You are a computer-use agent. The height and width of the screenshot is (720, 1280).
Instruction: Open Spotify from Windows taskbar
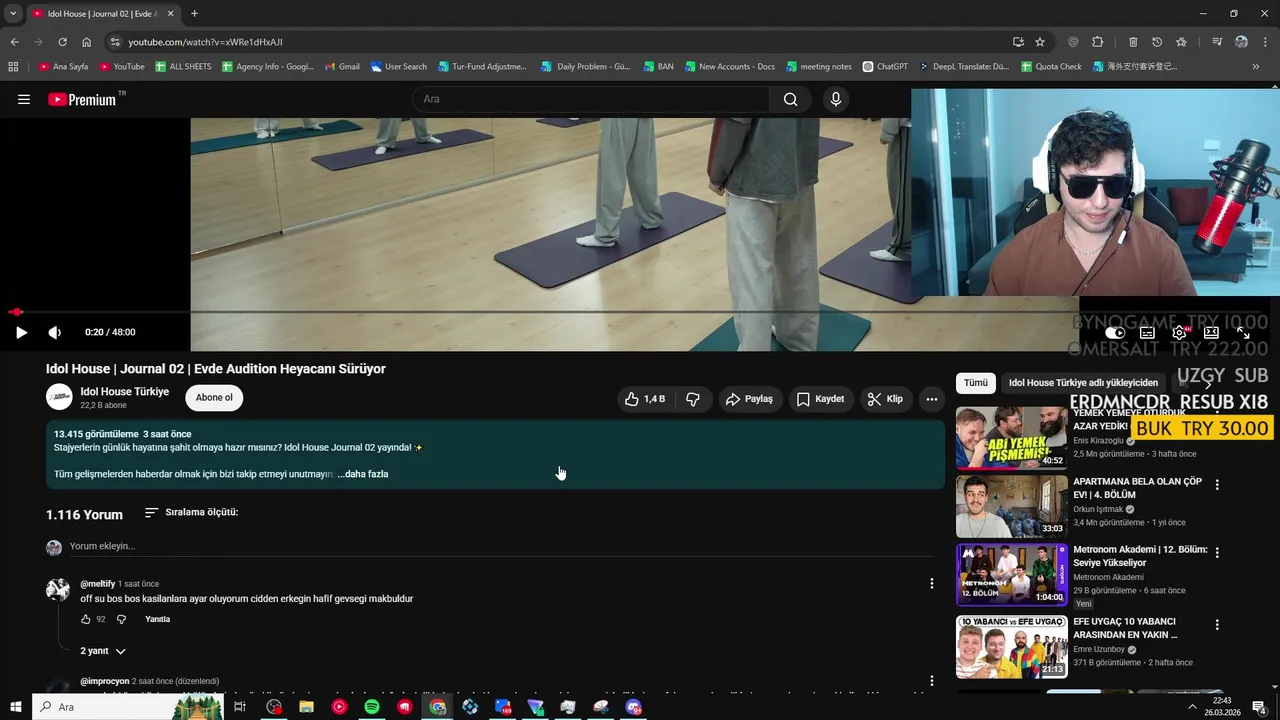click(x=372, y=707)
